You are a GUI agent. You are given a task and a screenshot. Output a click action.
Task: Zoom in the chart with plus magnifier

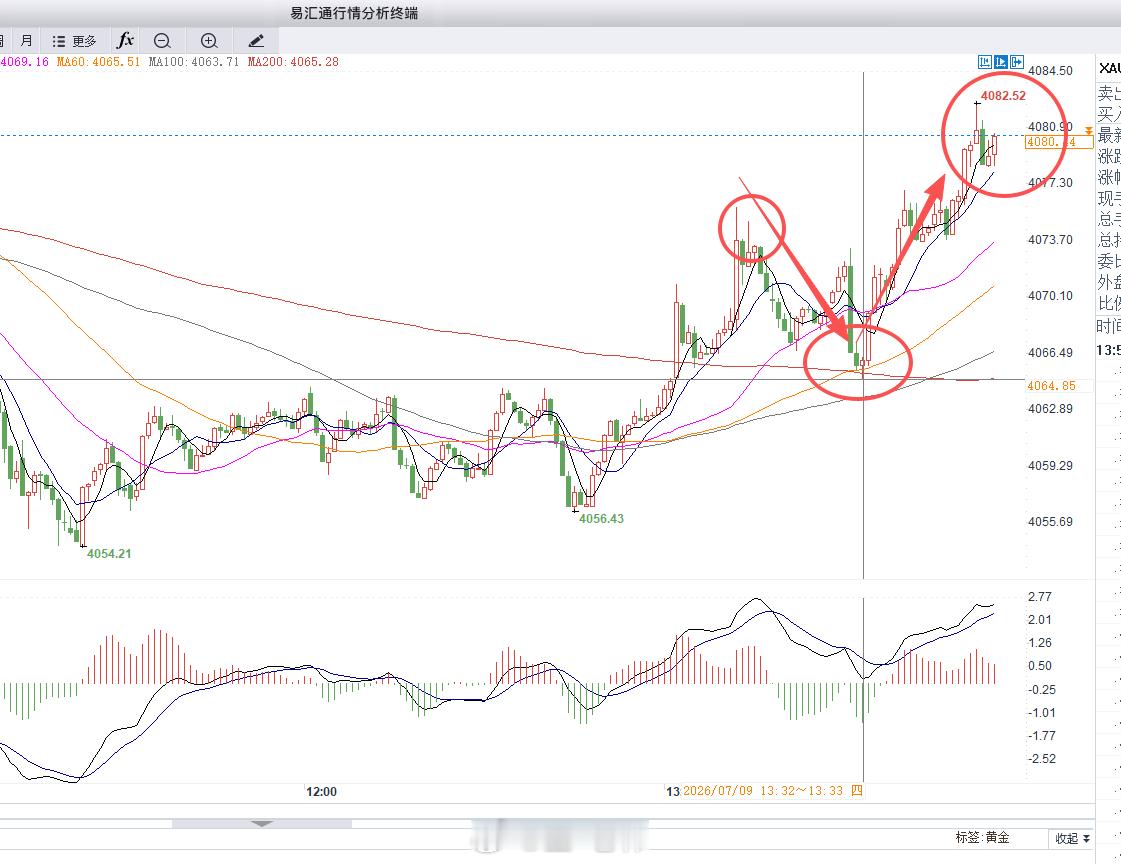[x=209, y=41]
